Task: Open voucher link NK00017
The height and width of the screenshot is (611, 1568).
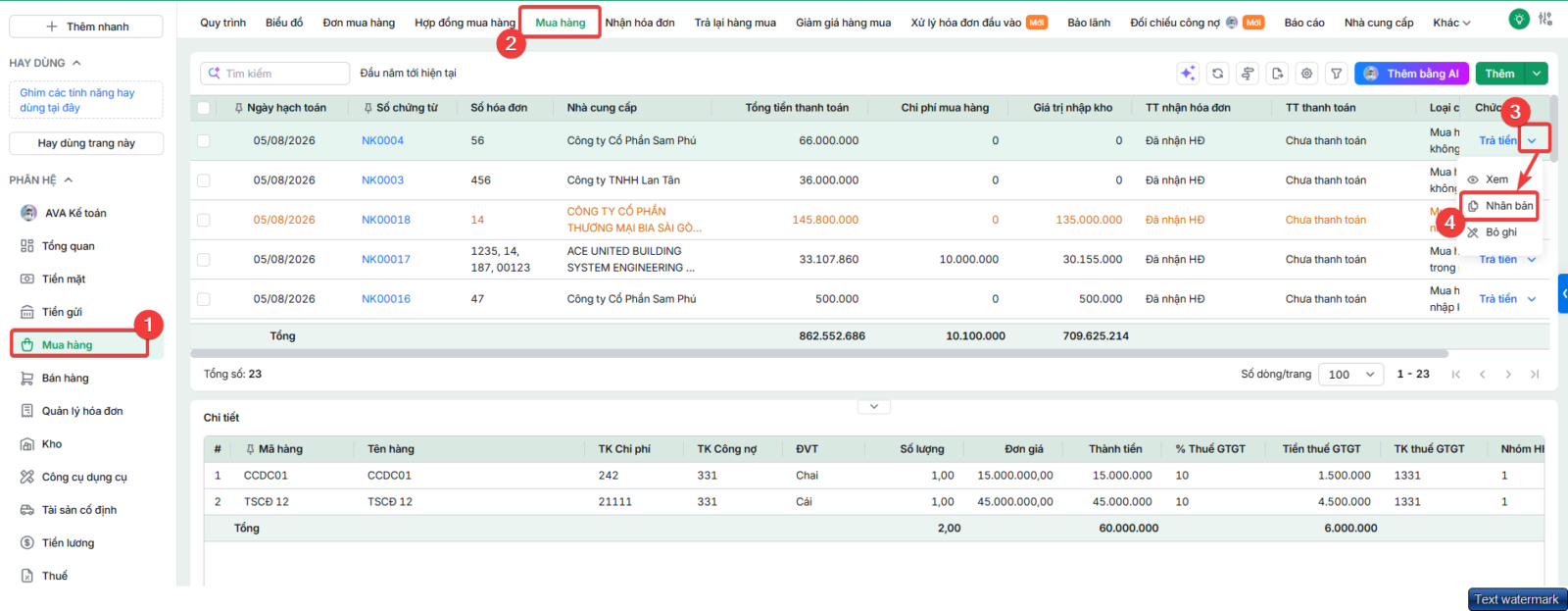Action: (x=386, y=260)
